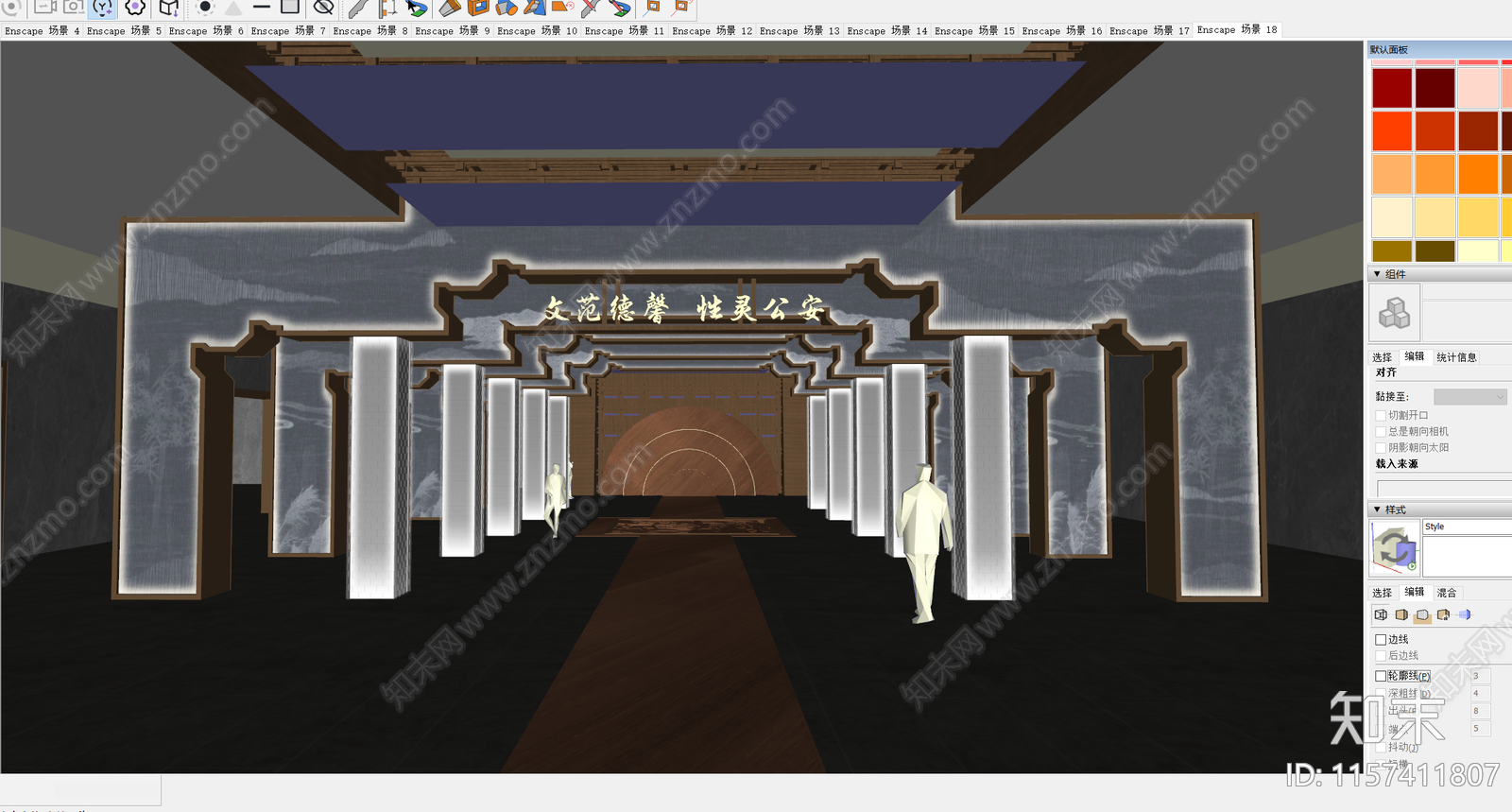1512x812 pixels.
Task: Open the Enscape settings gear icon
Action: point(135,8)
